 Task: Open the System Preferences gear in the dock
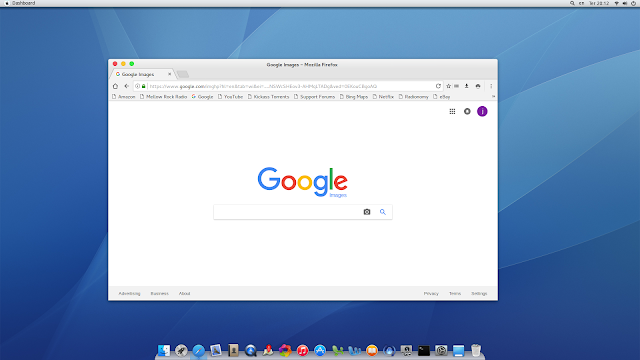[x=441, y=350]
